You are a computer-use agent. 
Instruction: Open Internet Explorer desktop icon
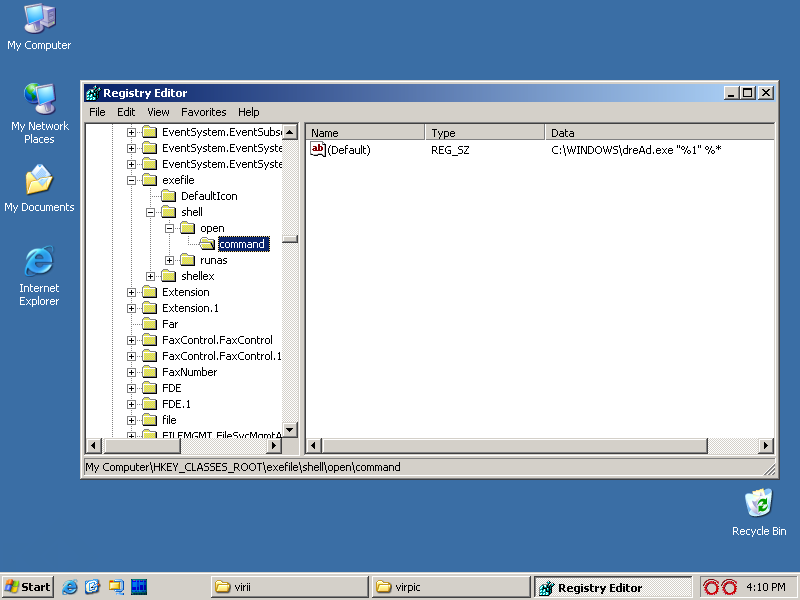click(x=39, y=276)
